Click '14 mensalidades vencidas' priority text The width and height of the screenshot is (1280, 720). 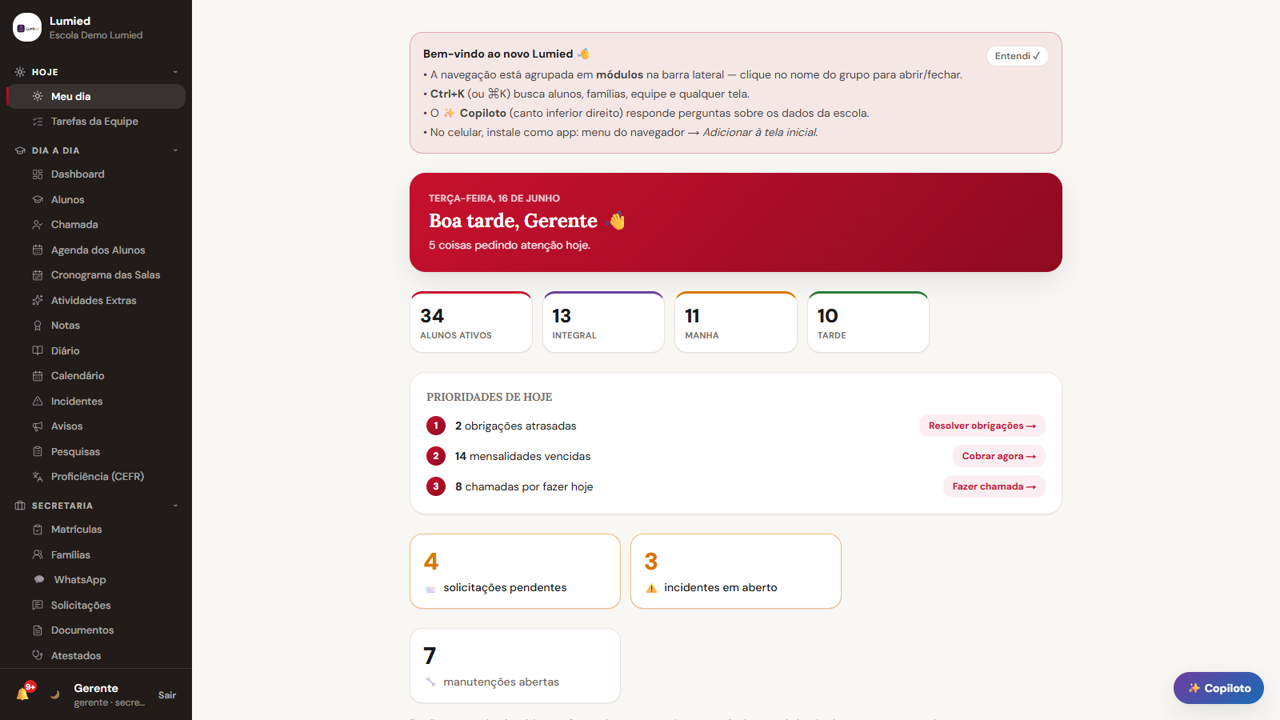coord(523,456)
